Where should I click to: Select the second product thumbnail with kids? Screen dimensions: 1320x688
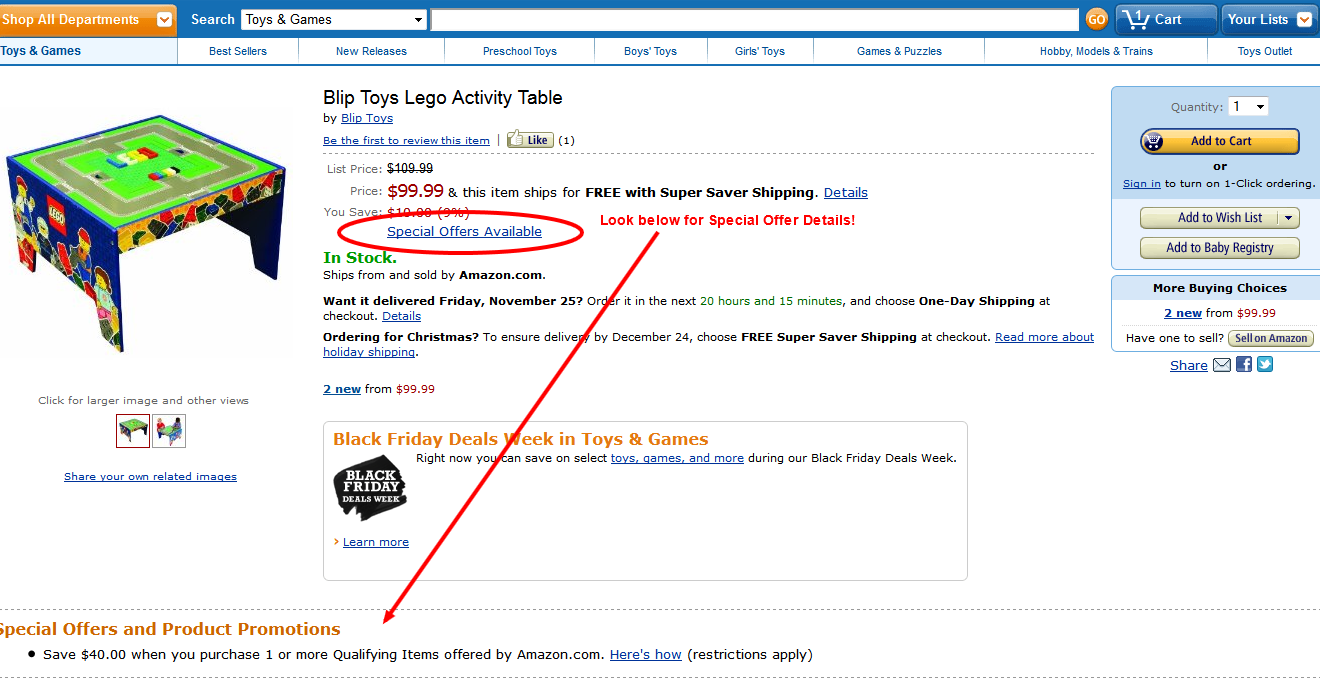[x=169, y=431]
